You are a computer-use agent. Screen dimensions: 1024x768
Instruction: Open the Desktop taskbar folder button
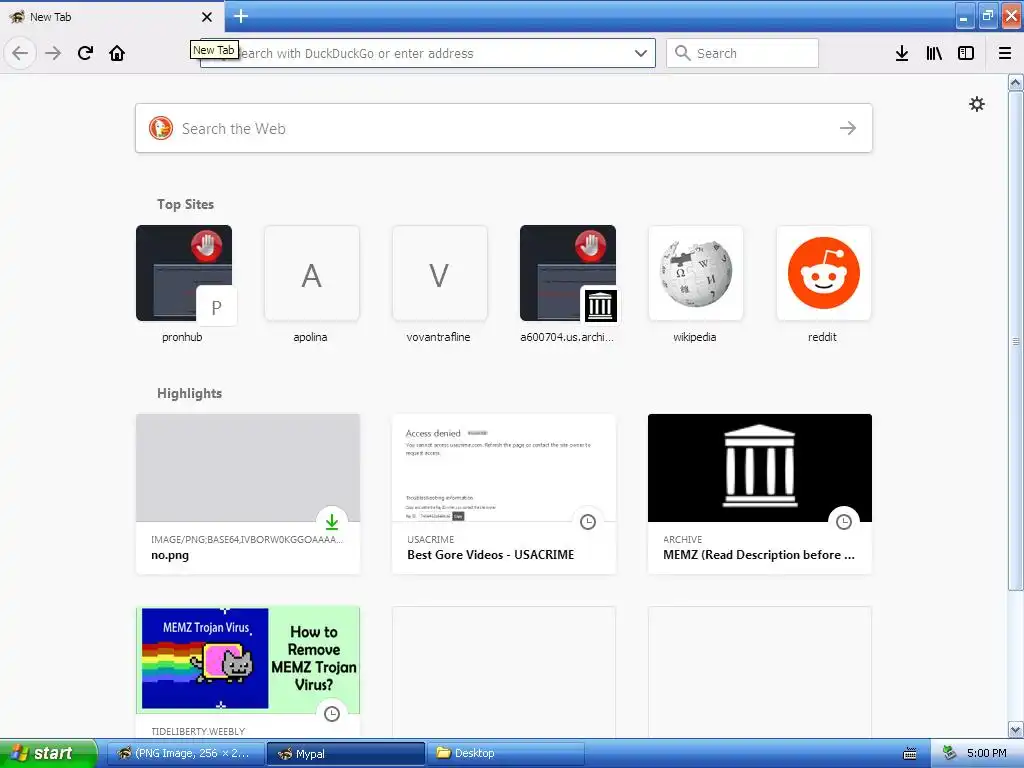[505, 753]
